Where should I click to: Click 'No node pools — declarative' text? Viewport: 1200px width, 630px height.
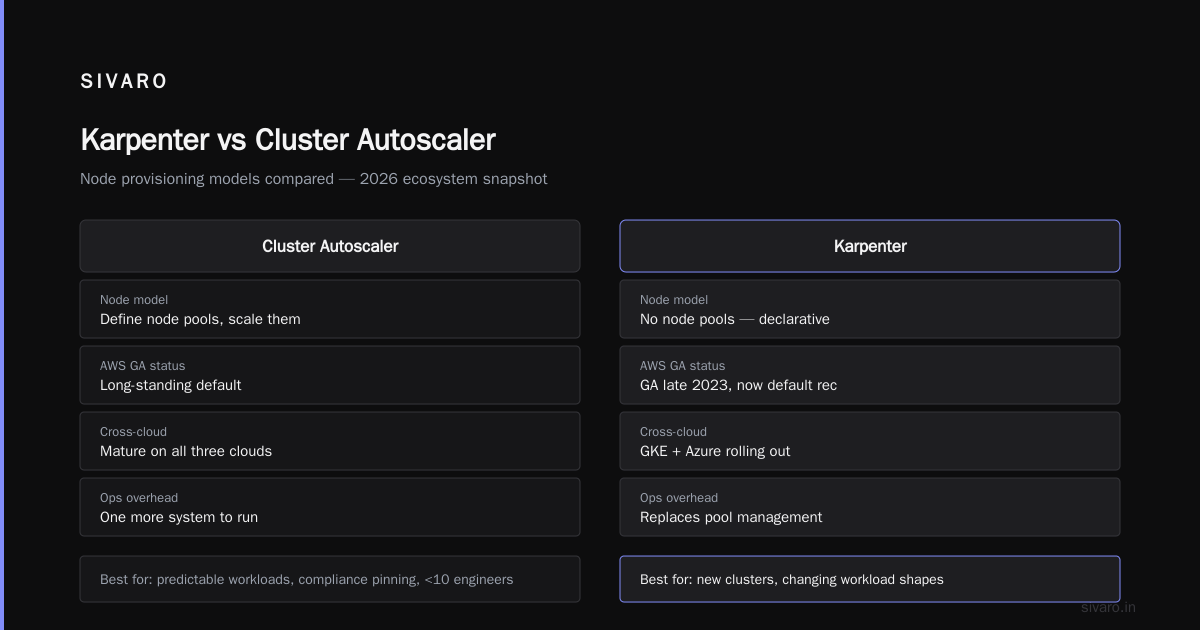coord(735,319)
